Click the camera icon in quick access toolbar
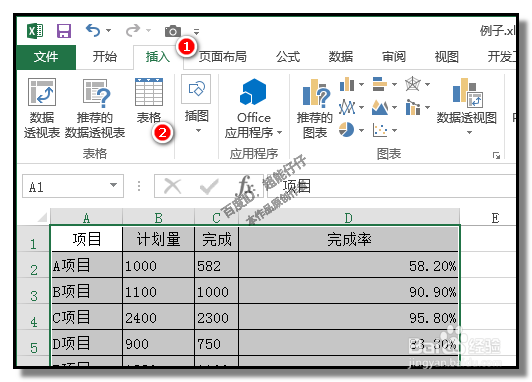Image resolution: width=532 pixels, height=382 pixels. coord(172,31)
